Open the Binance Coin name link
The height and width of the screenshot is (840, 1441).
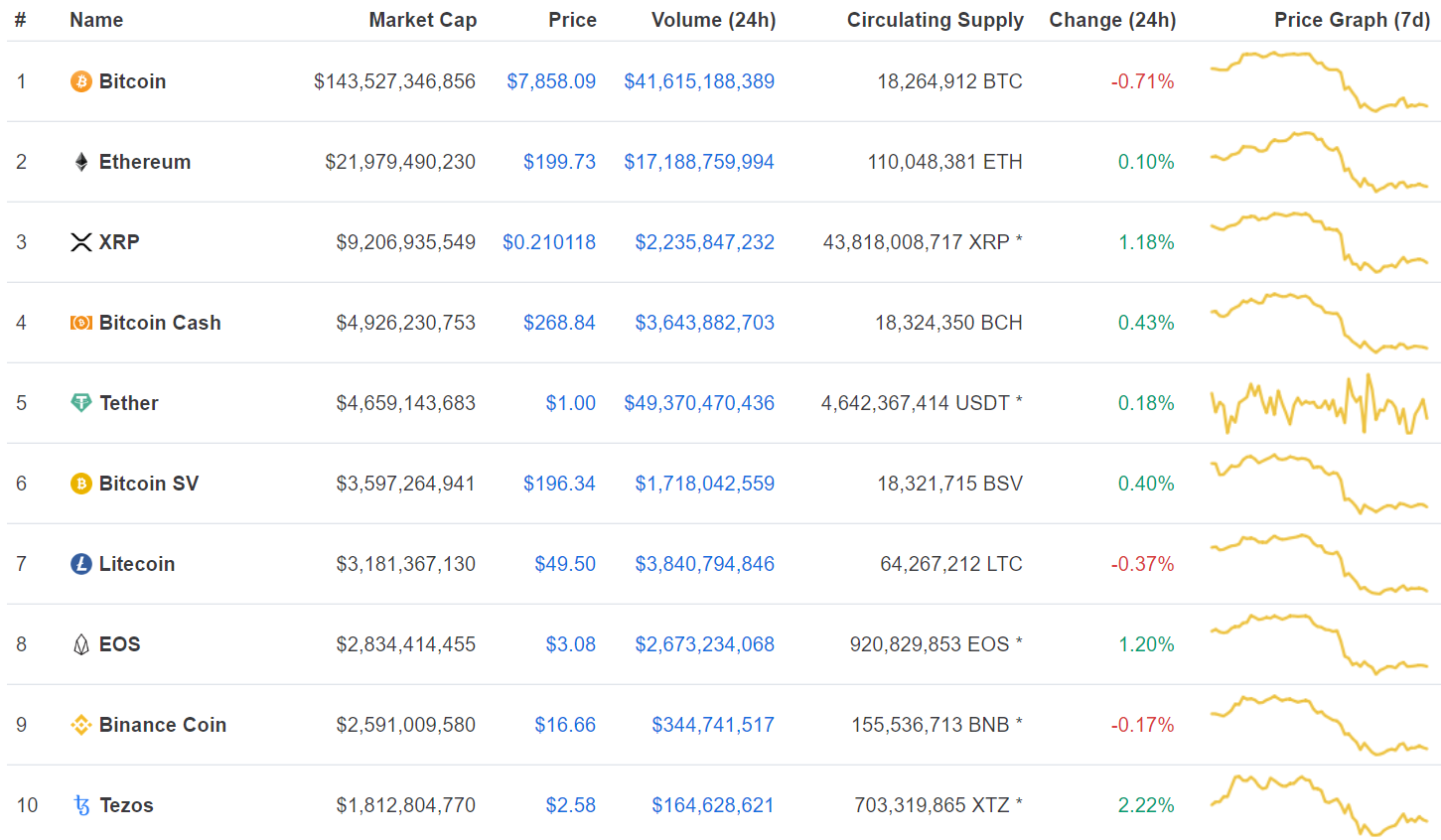tap(163, 725)
